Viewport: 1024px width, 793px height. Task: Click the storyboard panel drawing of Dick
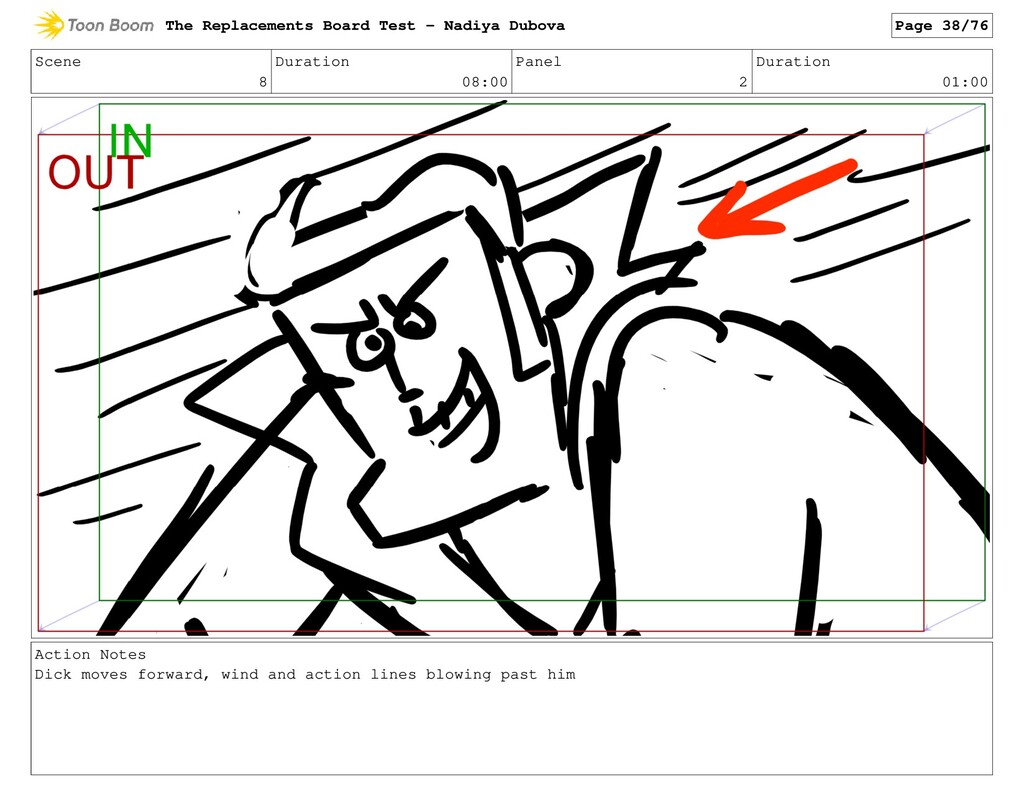coord(511,367)
